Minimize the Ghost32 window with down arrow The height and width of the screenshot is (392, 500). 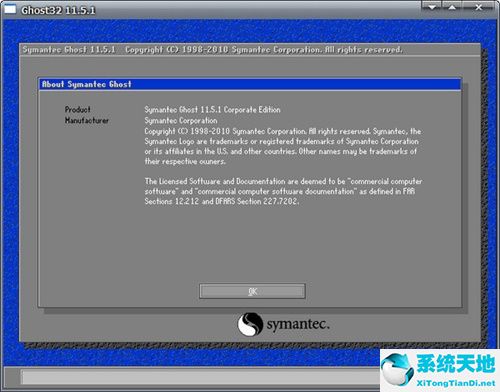tap(432, 7)
